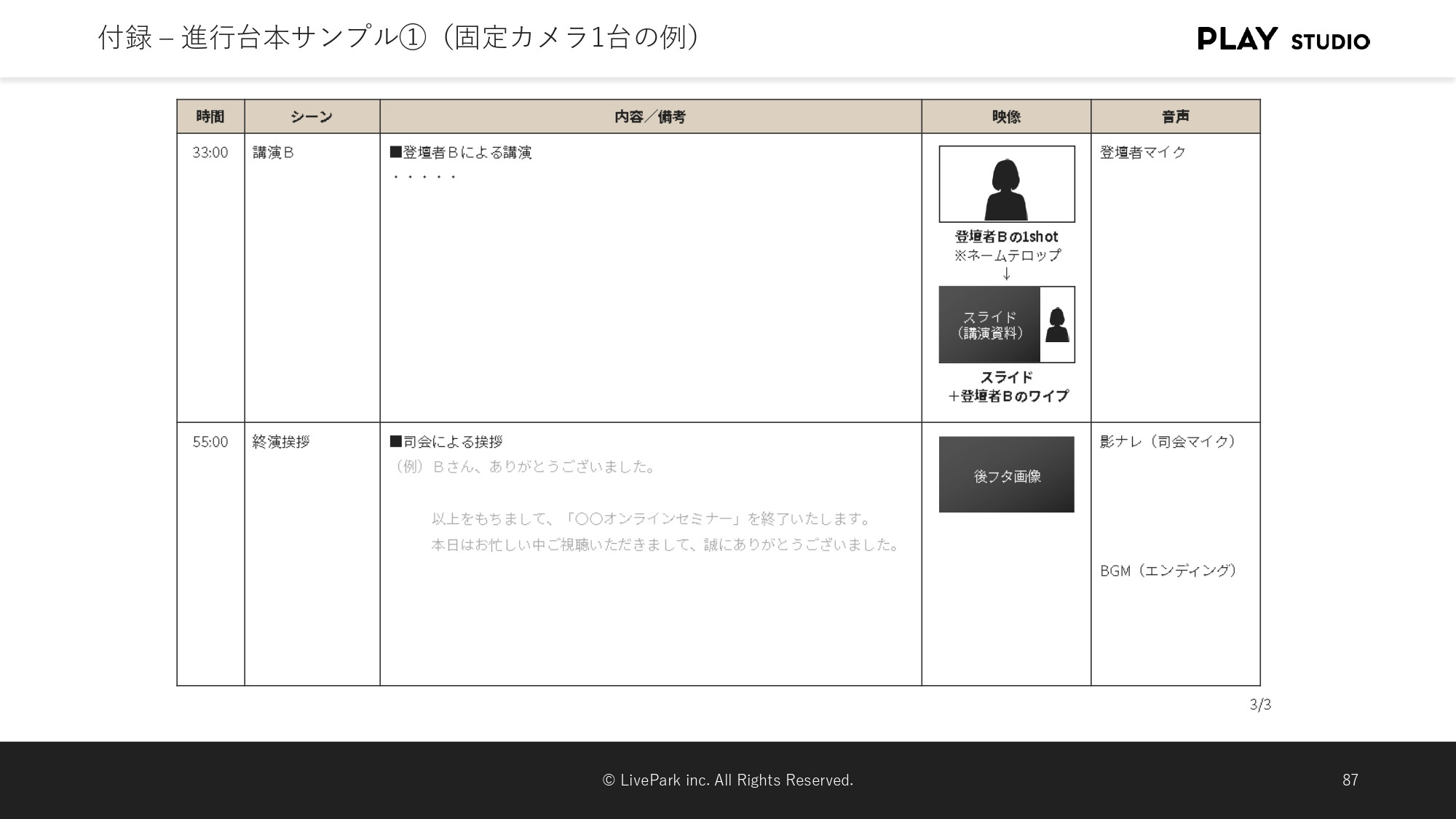Select the 時間 column header

pyautogui.click(x=211, y=116)
